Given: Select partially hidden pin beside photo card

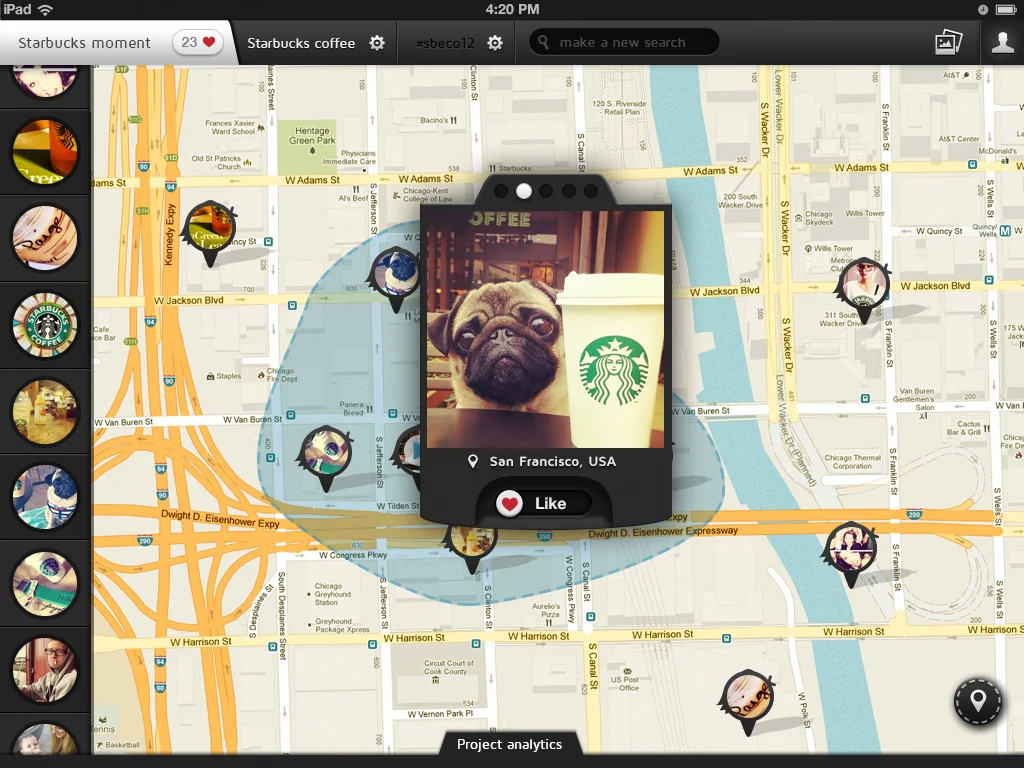Looking at the screenshot, I should pos(408,452).
